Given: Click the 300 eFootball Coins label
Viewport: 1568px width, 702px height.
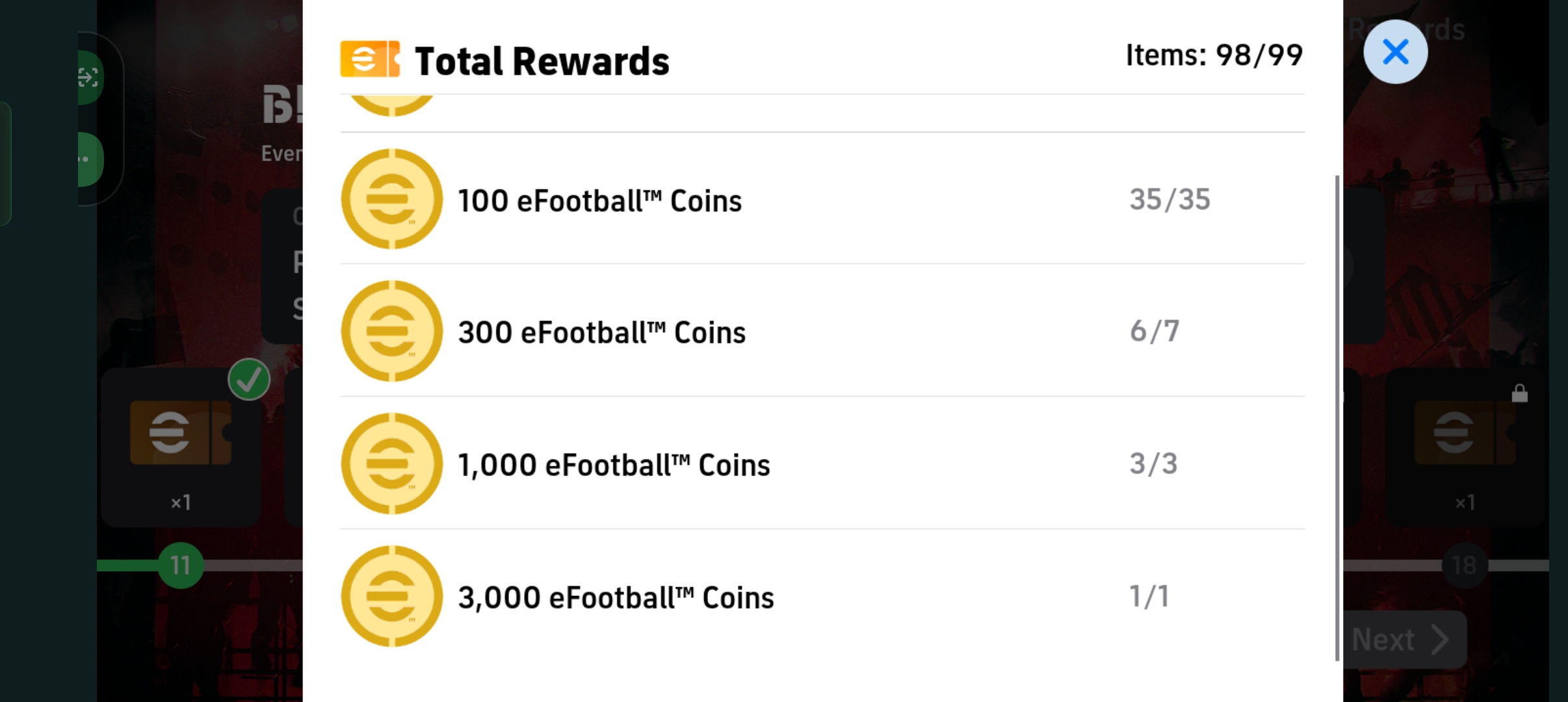Looking at the screenshot, I should pos(601,332).
